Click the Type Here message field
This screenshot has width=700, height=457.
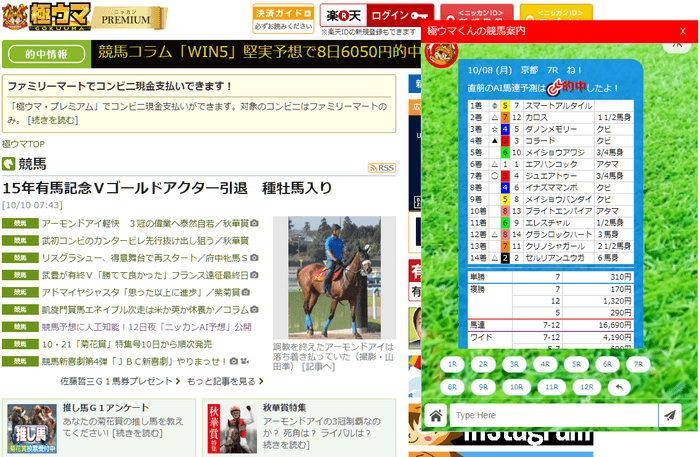(x=552, y=416)
